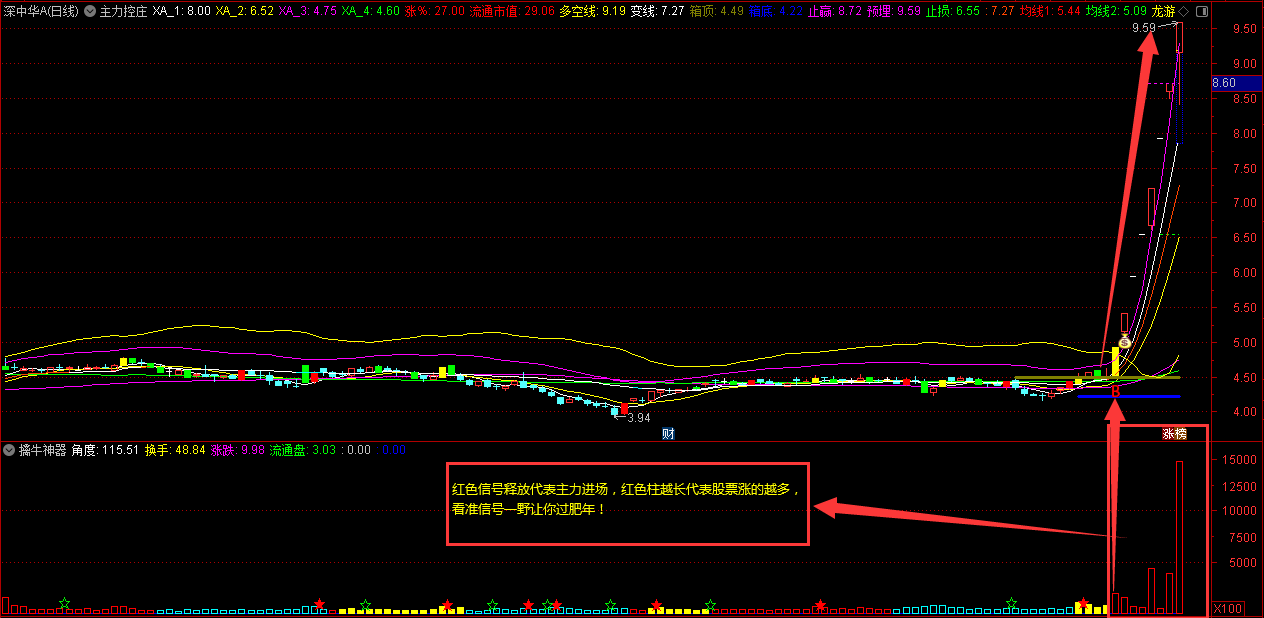Click the X100 multiplier label
The width and height of the screenshot is (1264, 618).
click(x=1228, y=608)
